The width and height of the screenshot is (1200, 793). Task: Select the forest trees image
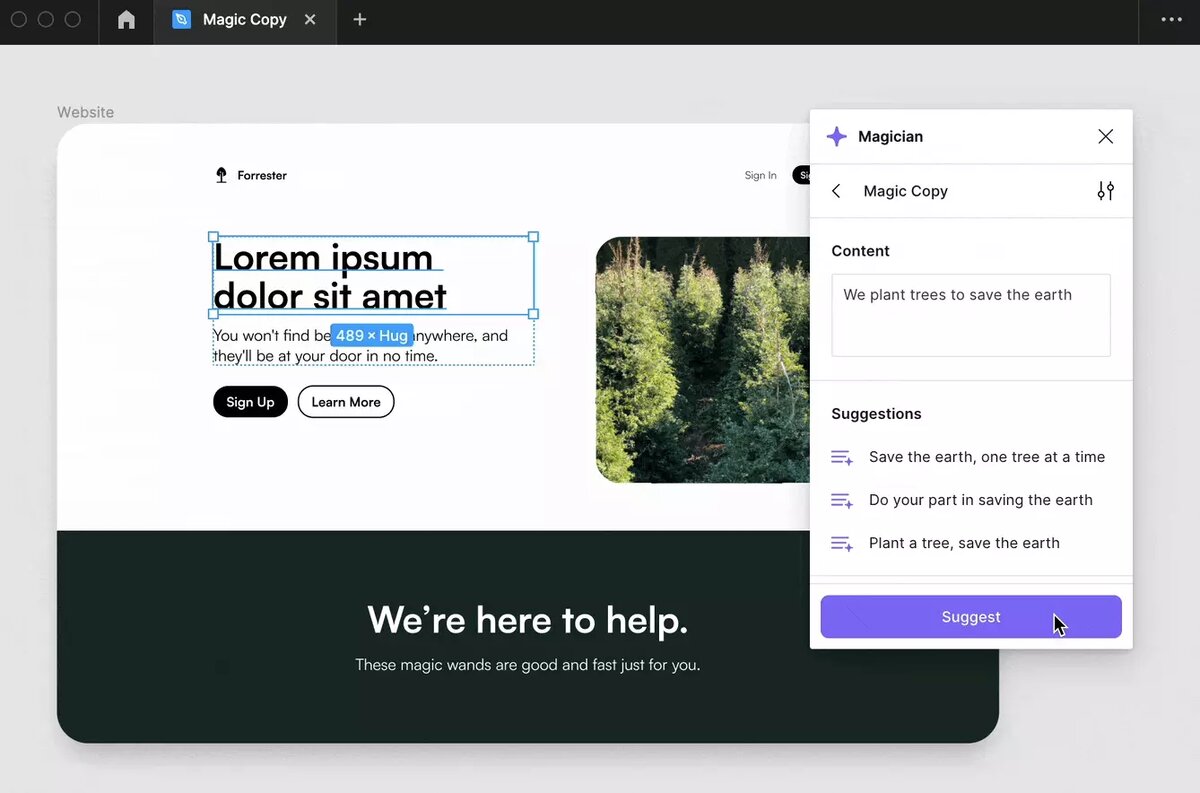pyautogui.click(x=702, y=360)
